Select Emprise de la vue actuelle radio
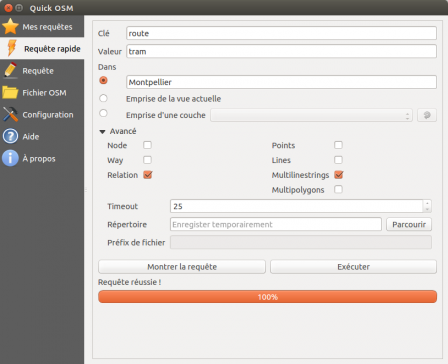Image resolution: width=448 pixels, height=364 pixels. (x=103, y=98)
